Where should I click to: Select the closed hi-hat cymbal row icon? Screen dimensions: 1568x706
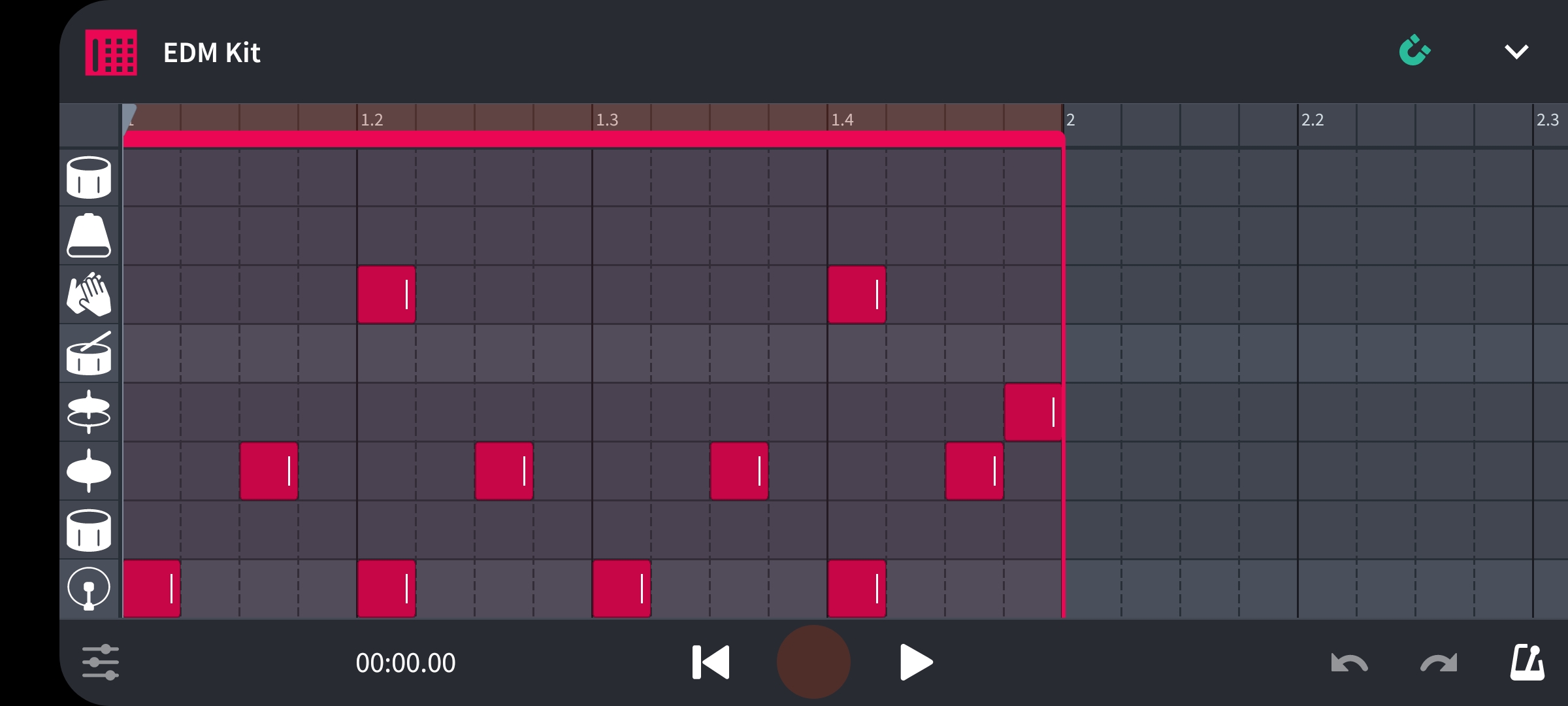[89, 471]
